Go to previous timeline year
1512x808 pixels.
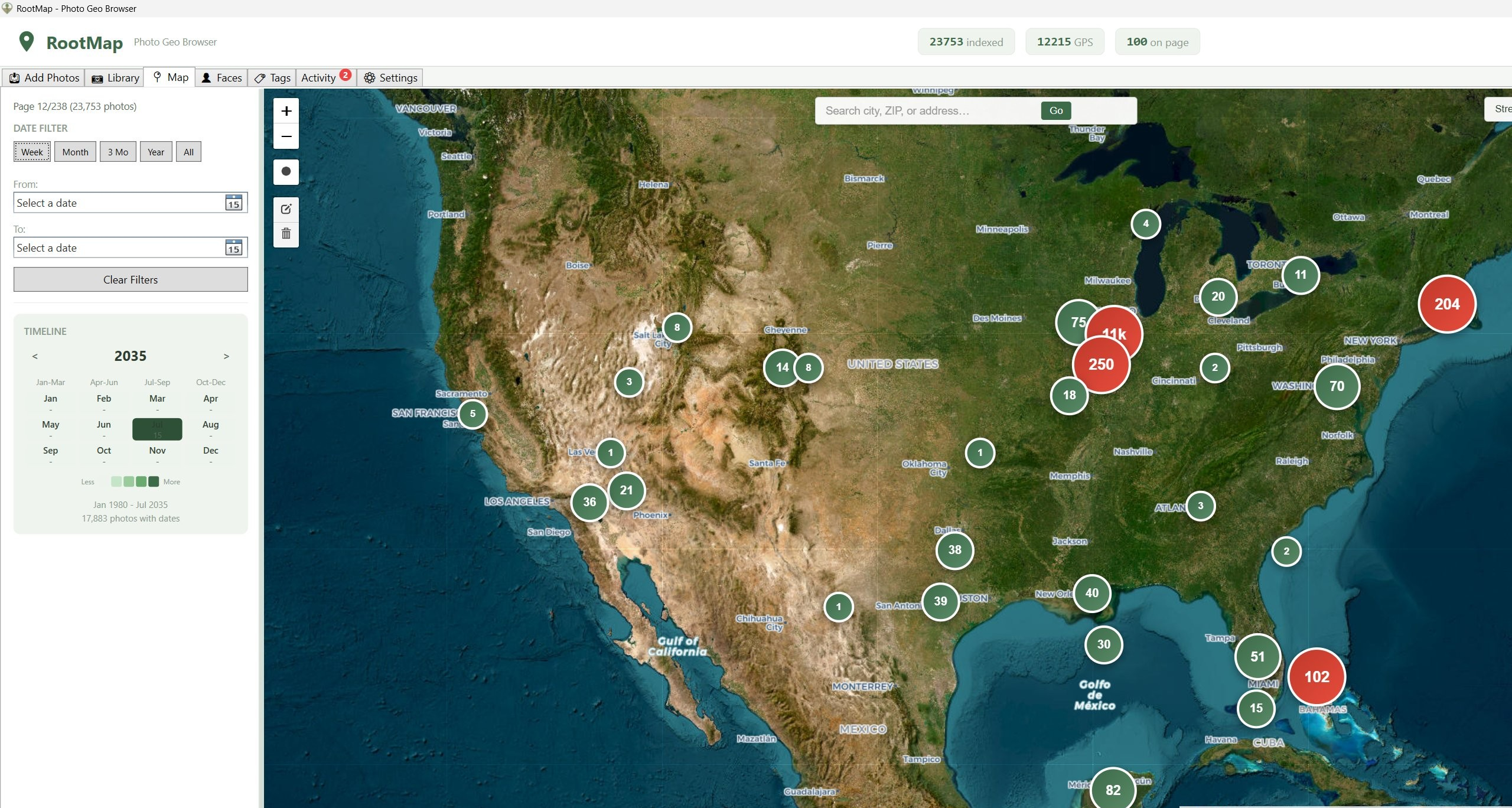[x=35, y=356]
